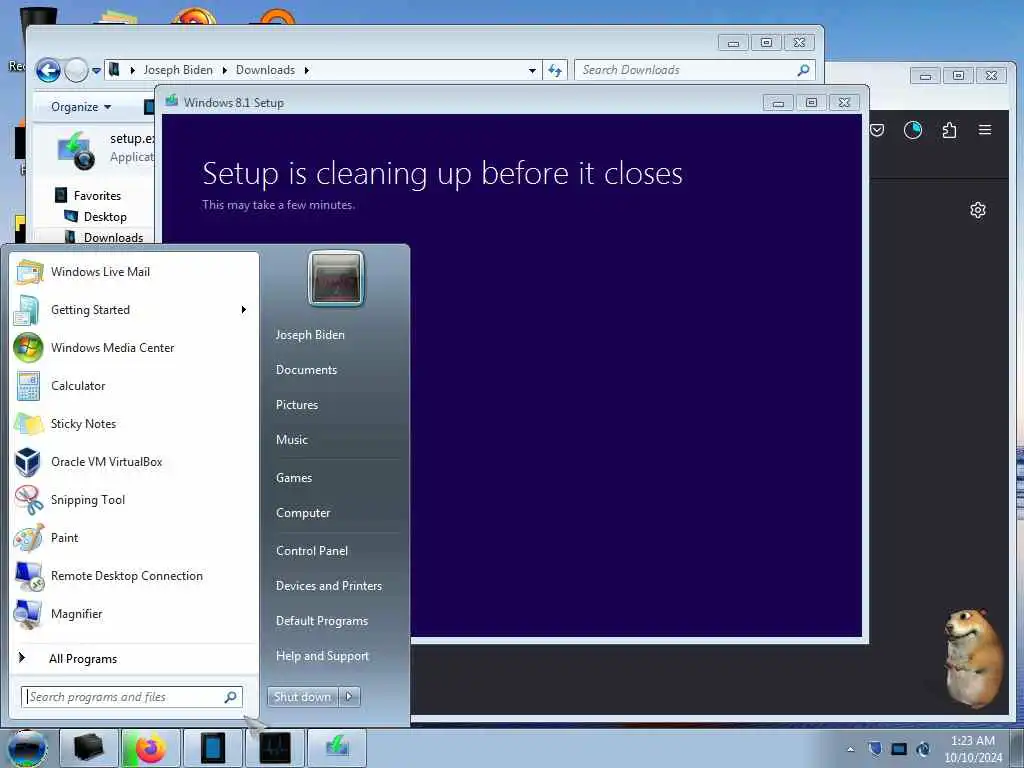
Task: Open the Firefox extensions puzzle icon
Action: 949,130
